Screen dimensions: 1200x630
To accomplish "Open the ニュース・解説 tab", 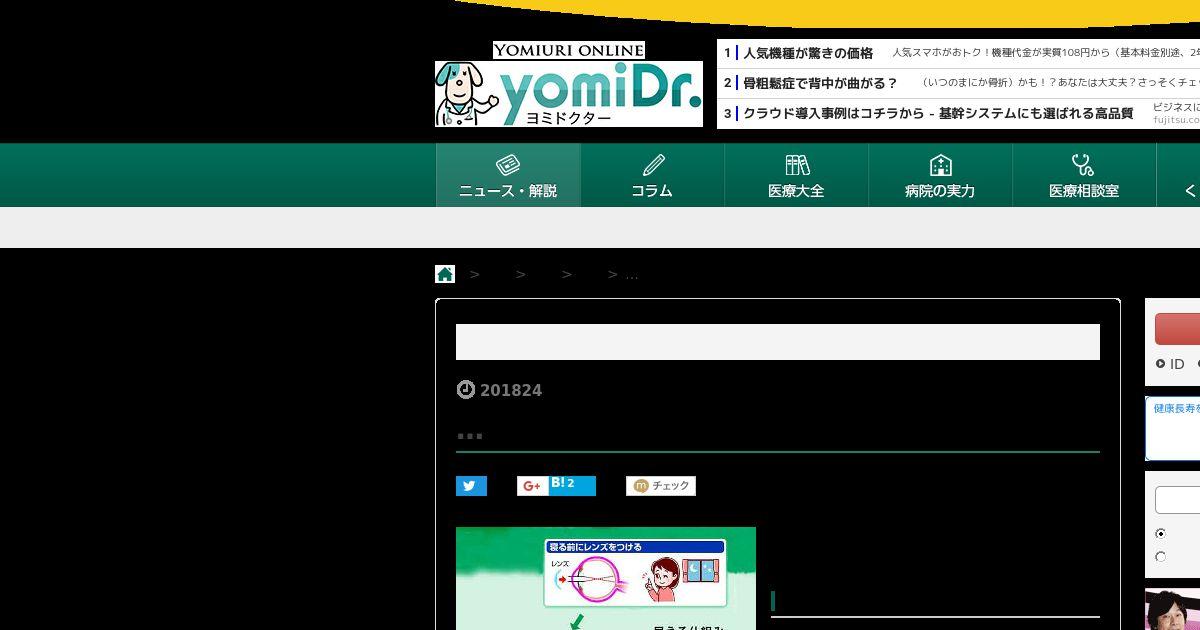I will [x=508, y=175].
